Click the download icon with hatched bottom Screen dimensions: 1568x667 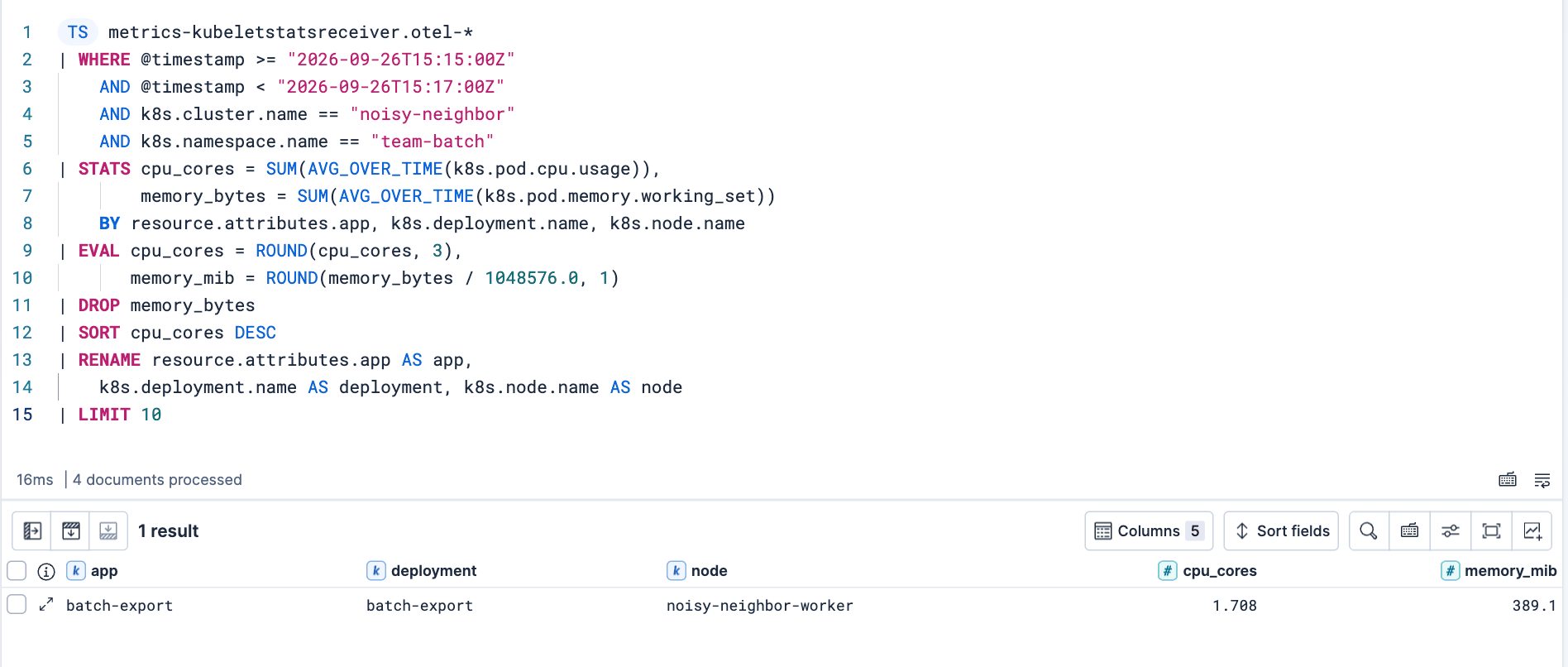108,531
